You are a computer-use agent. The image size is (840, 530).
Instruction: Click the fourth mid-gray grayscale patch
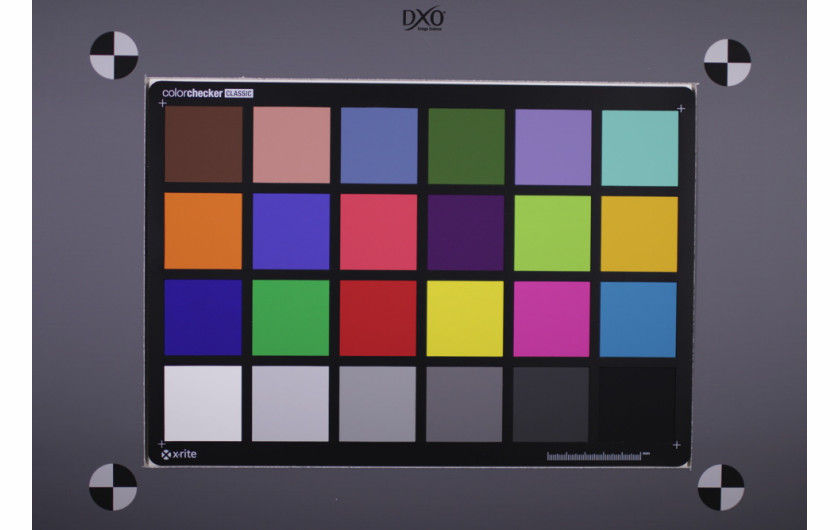pyautogui.click(x=464, y=405)
